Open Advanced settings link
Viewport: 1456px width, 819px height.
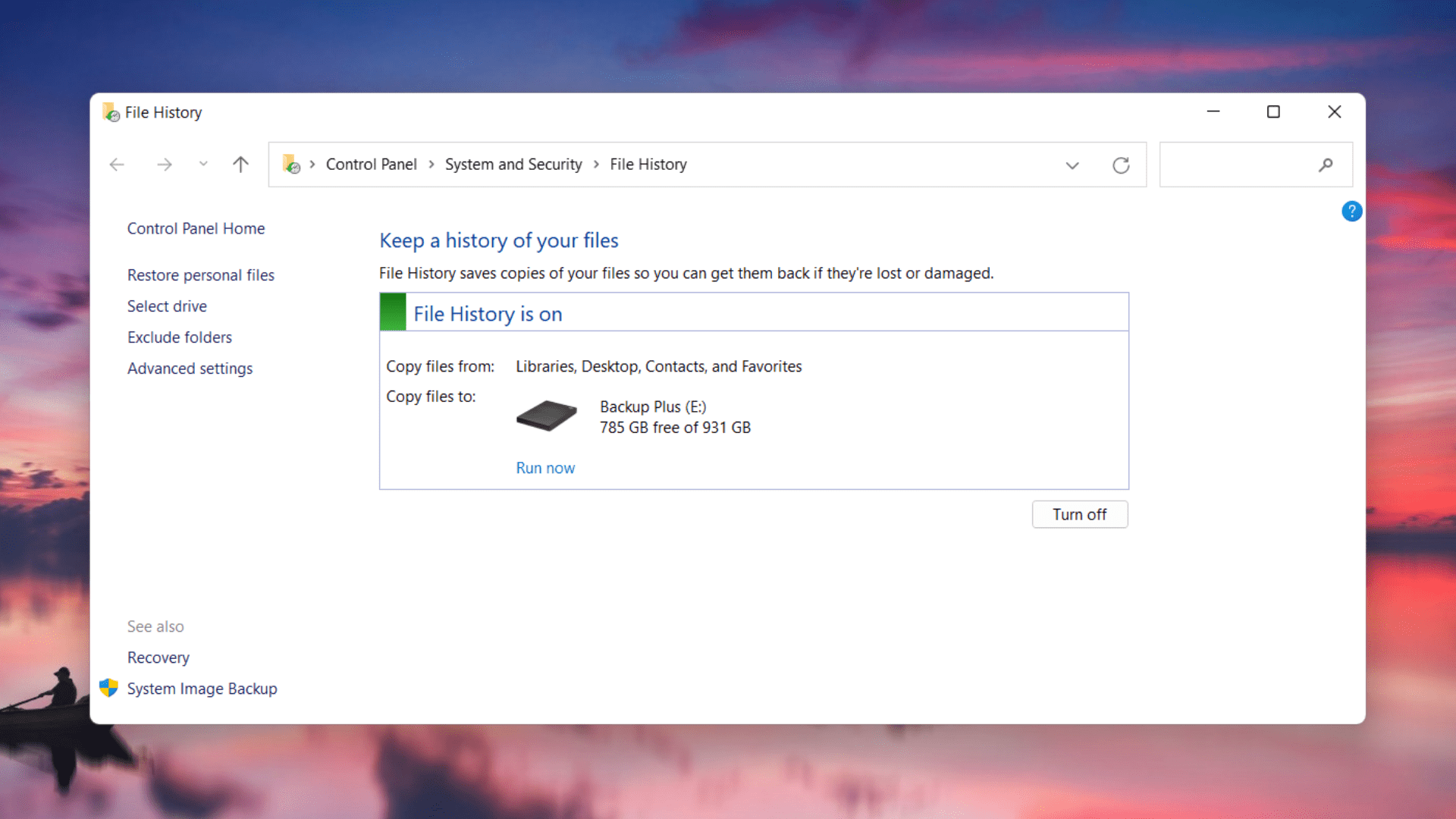(190, 369)
